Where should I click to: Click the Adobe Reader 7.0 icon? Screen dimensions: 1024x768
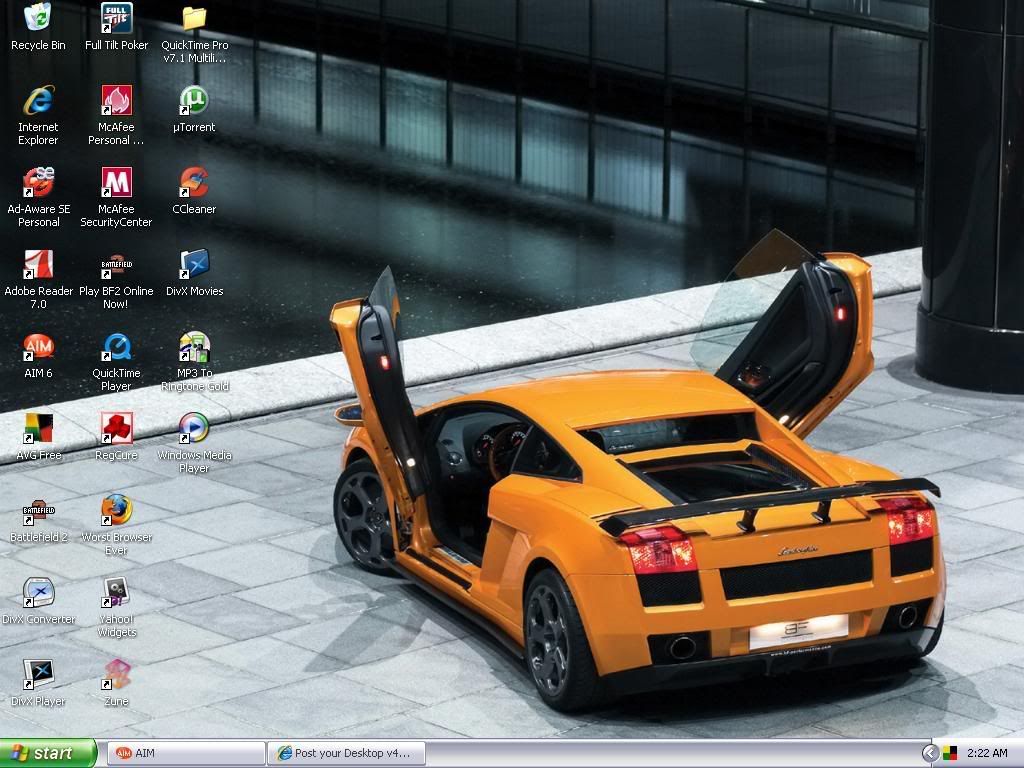tap(38, 265)
